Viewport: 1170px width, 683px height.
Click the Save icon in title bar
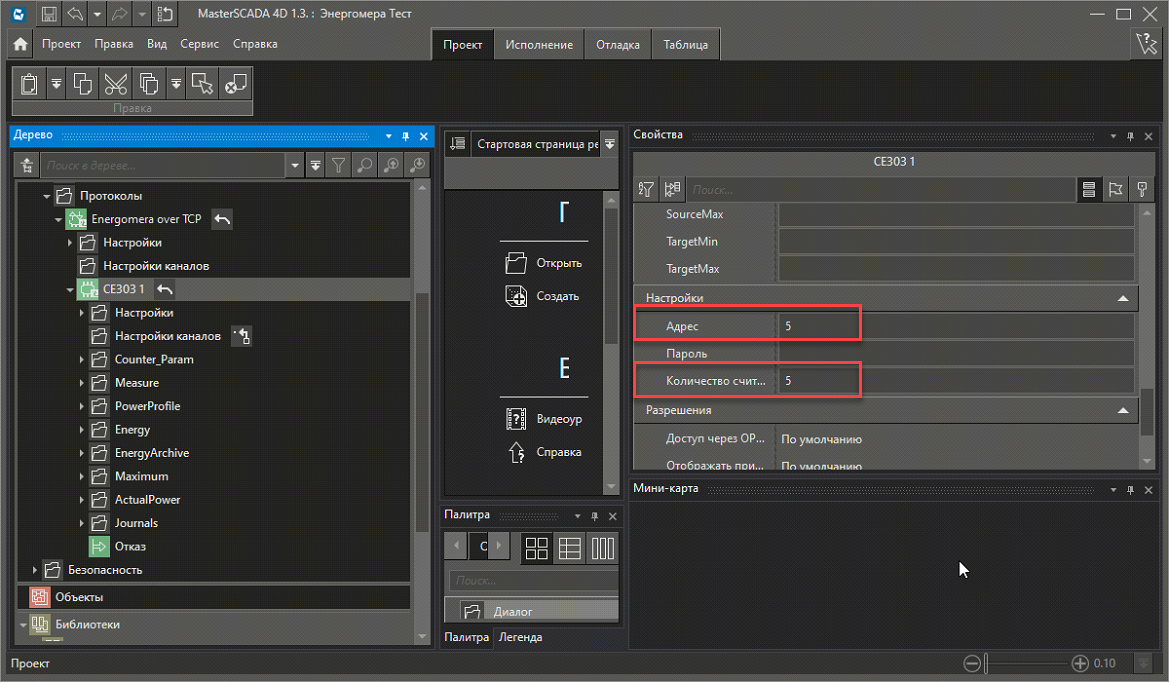(x=48, y=14)
